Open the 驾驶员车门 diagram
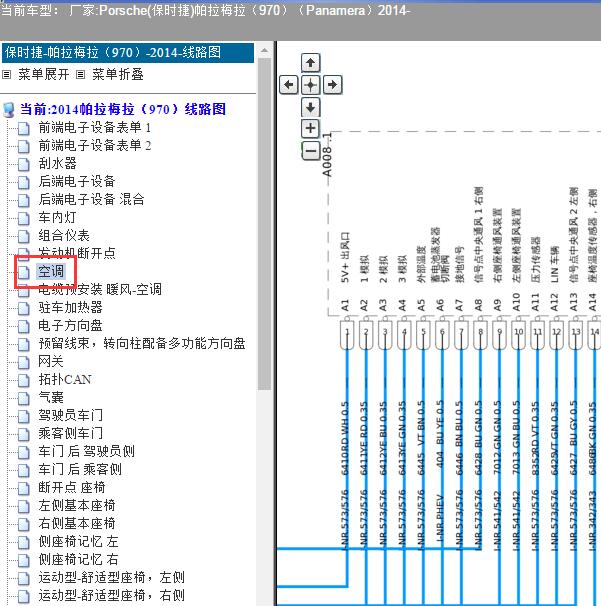601x606 pixels. tap(70, 415)
